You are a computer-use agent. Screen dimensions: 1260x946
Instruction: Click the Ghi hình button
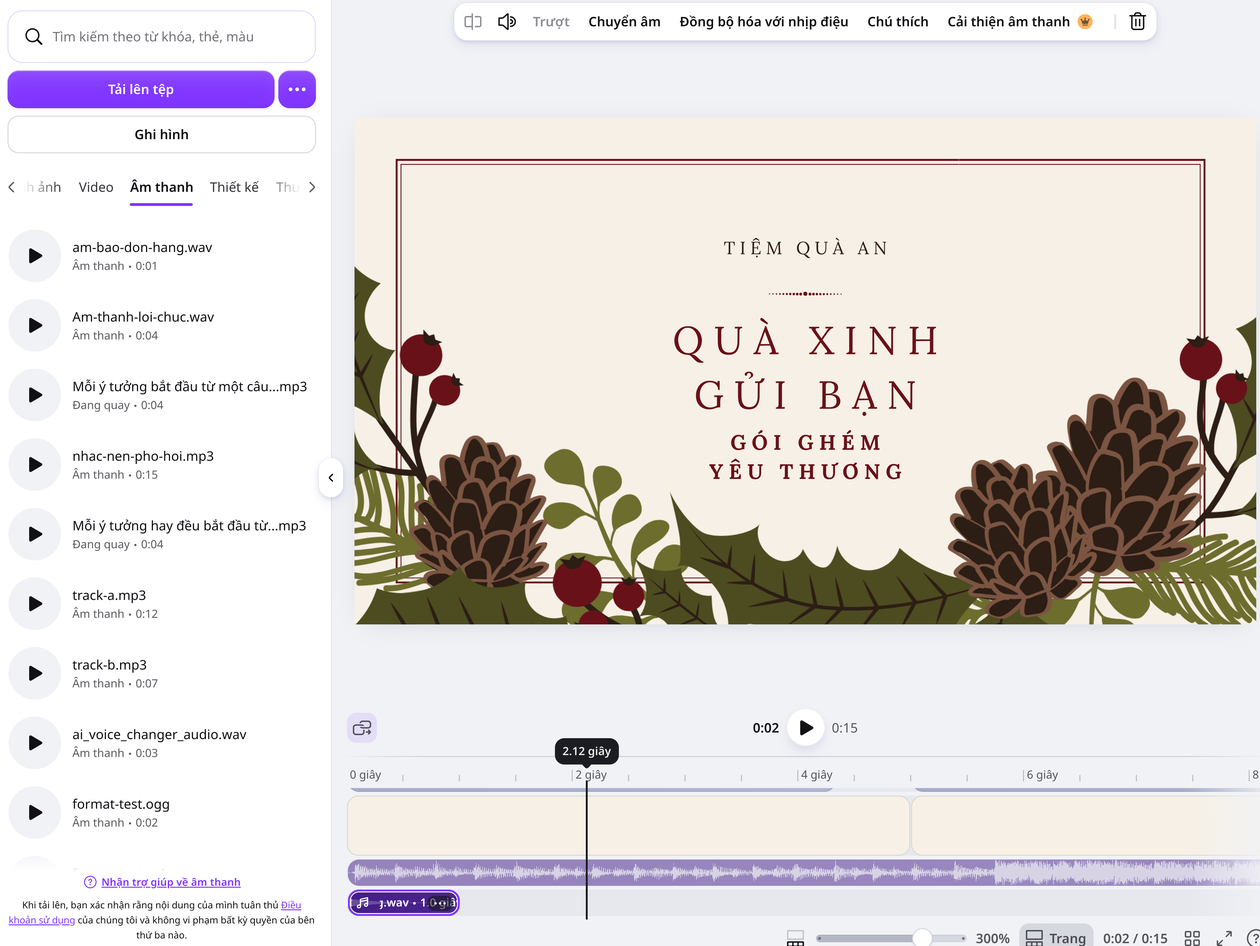[161, 134]
